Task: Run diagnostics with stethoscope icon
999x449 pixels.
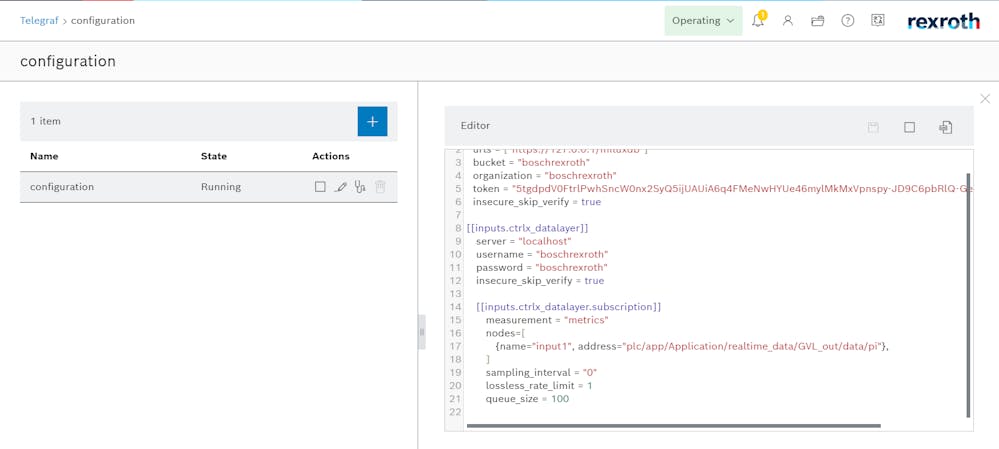Action: (360, 187)
